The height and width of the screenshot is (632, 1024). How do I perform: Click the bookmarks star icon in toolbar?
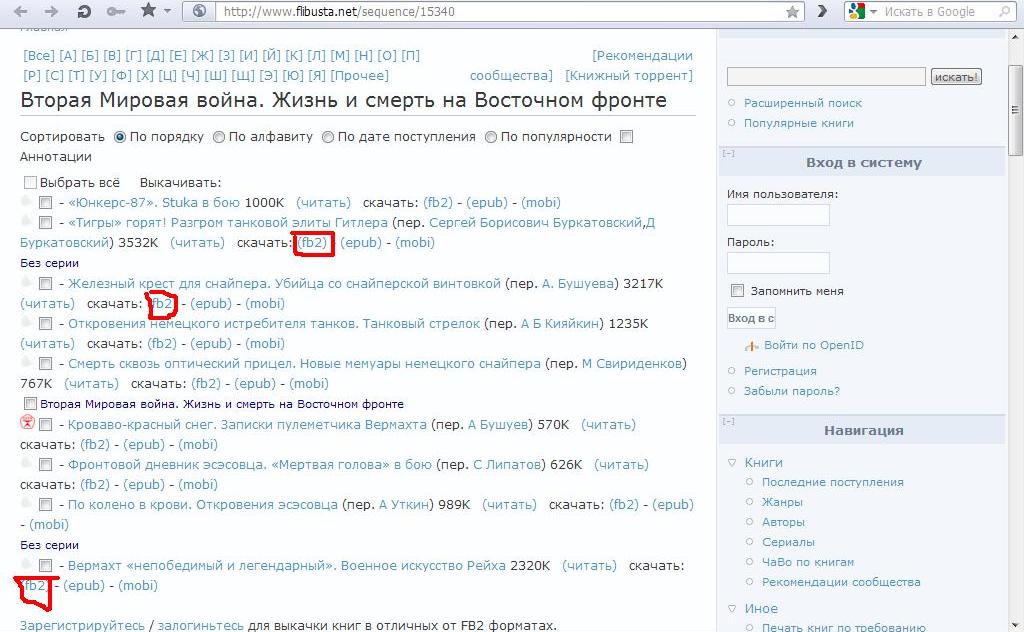click(x=149, y=10)
